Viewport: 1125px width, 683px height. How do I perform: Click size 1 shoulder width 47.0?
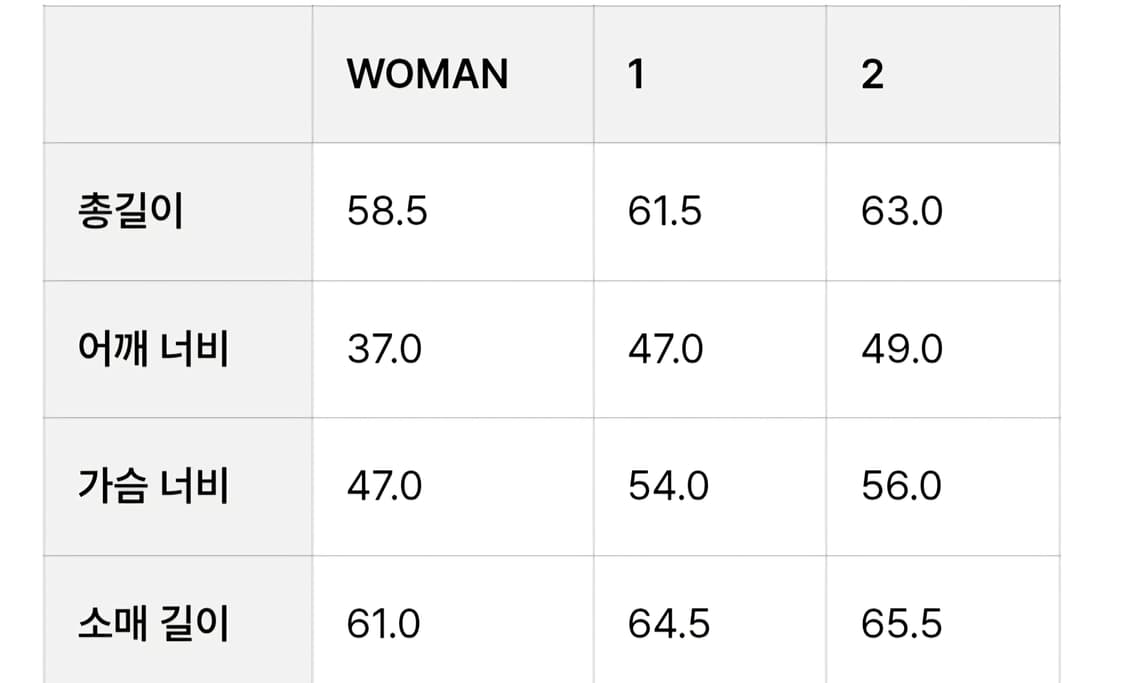pyautogui.click(x=666, y=350)
